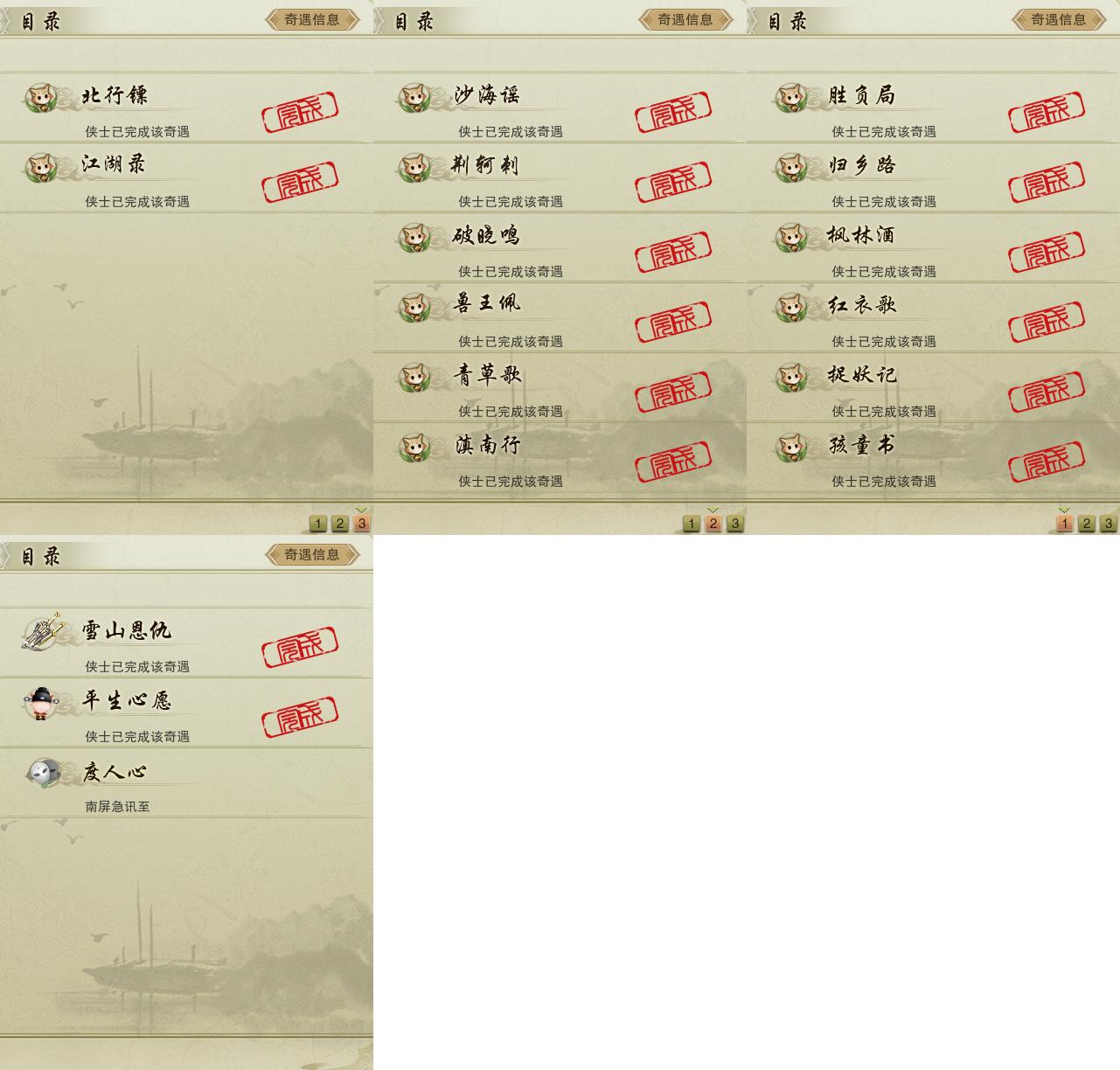Click the crossed swords icon for 雪山恩仇
This screenshot has width=1120, height=1070.
[x=42, y=632]
